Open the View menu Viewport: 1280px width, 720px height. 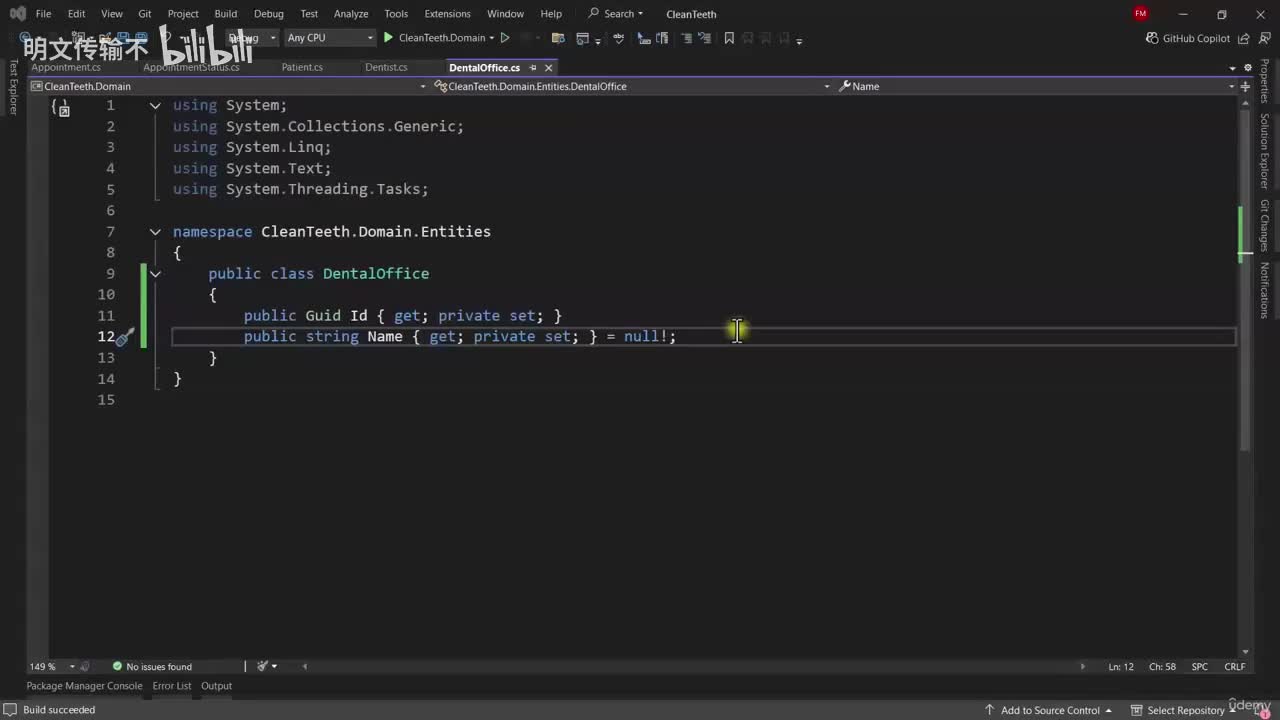click(x=112, y=14)
